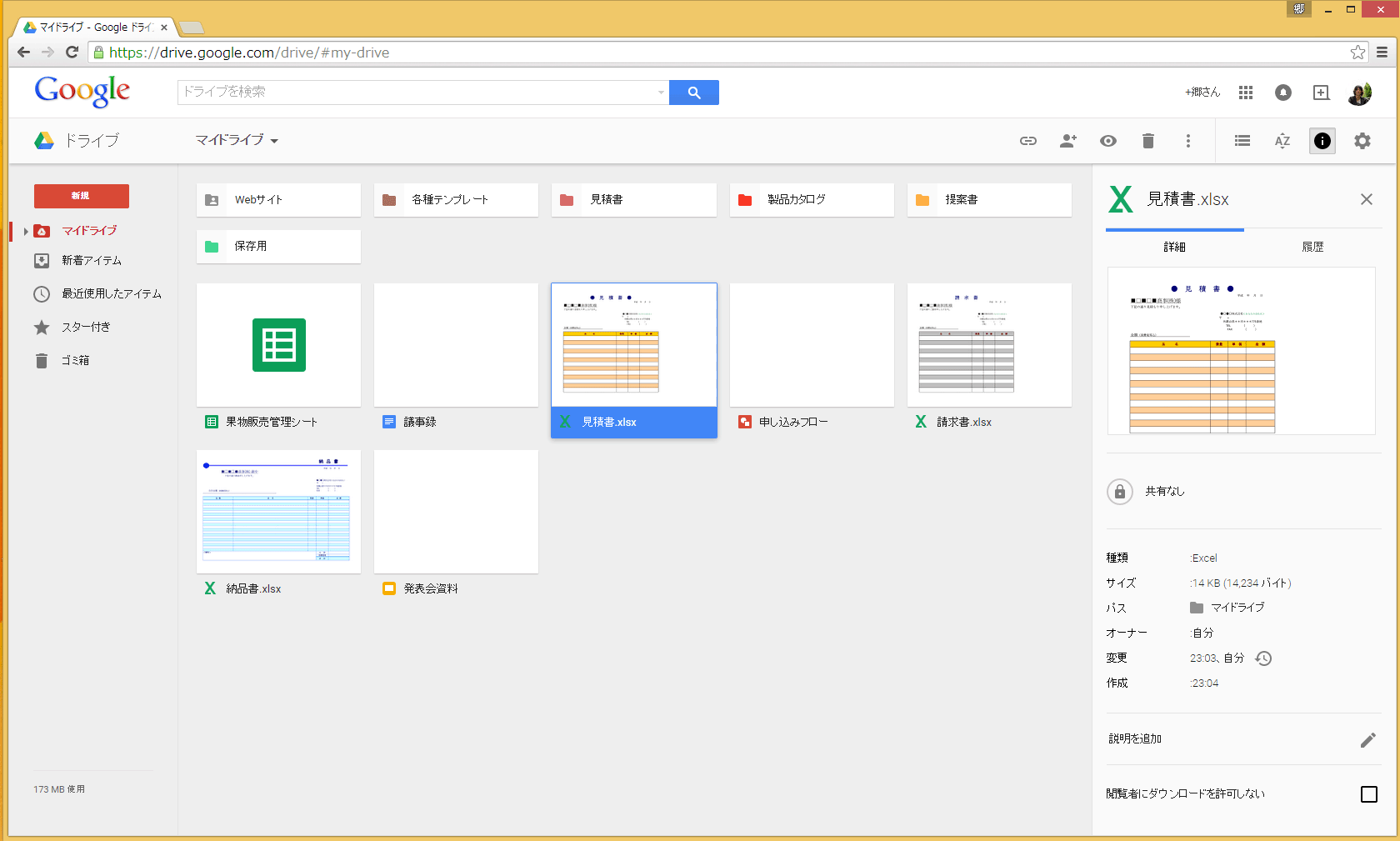Click the share with people icon
The height and width of the screenshot is (841, 1400).
1067,141
